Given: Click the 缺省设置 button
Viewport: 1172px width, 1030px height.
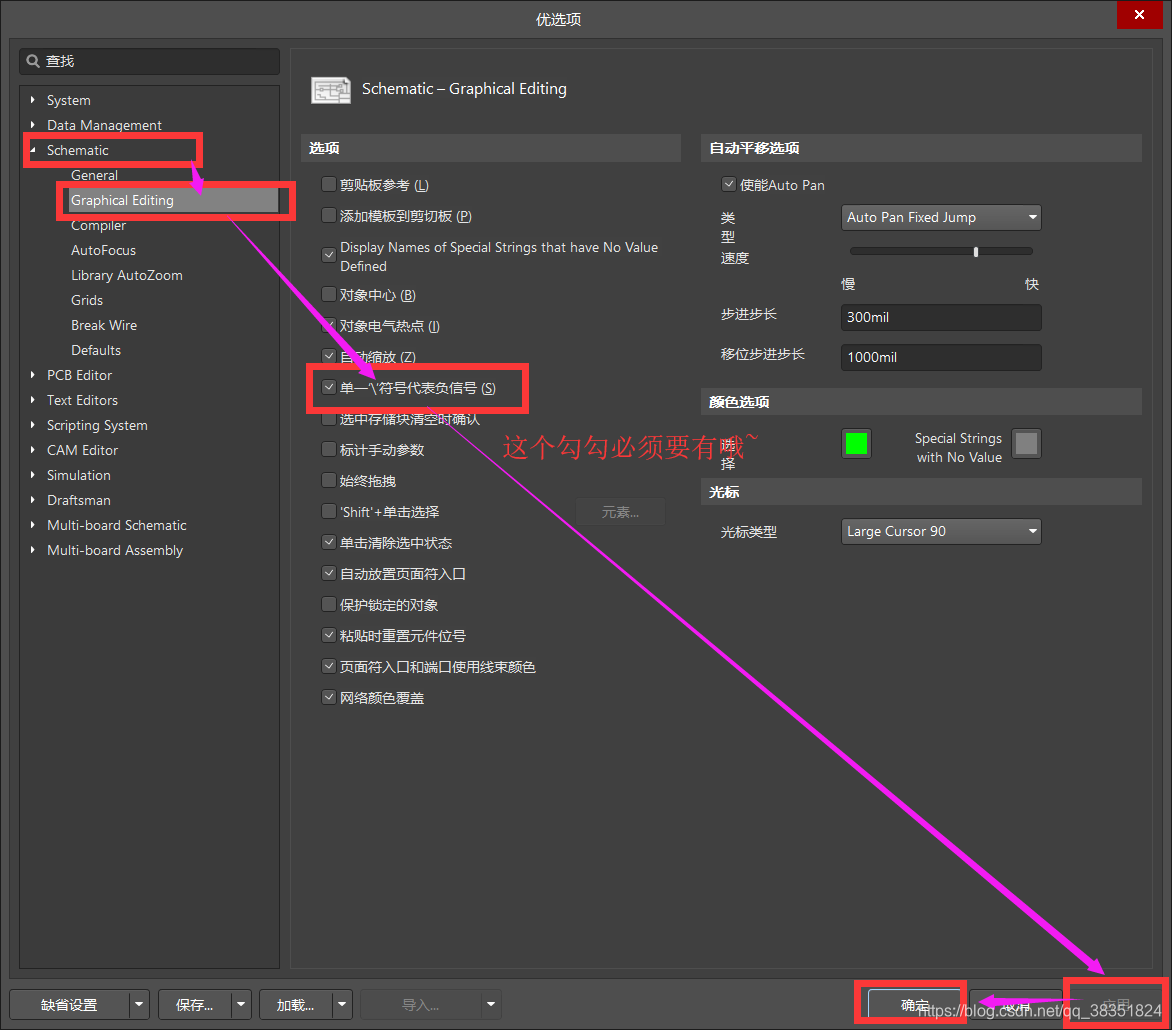Looking at the screenshot, I should 69,1005.
